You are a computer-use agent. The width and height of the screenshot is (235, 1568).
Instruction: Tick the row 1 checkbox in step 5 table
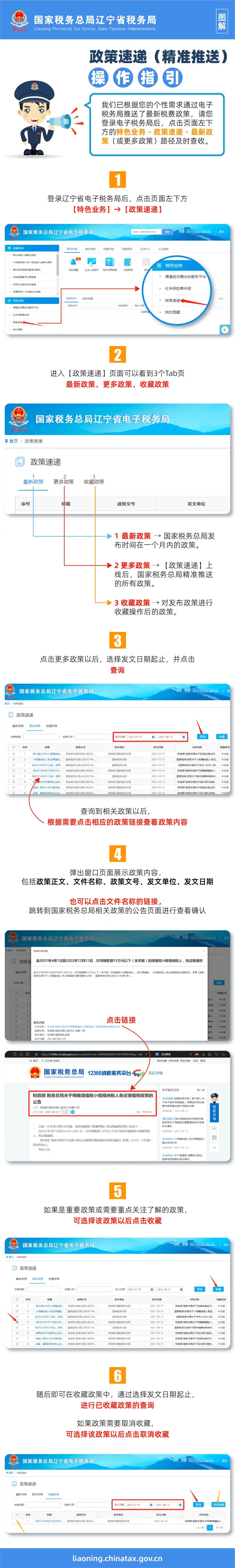point(17,1306)
